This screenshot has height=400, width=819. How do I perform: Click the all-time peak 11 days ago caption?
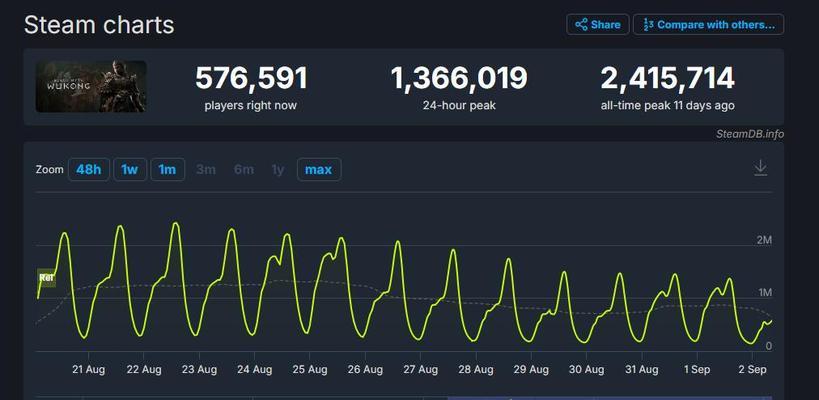668,105
